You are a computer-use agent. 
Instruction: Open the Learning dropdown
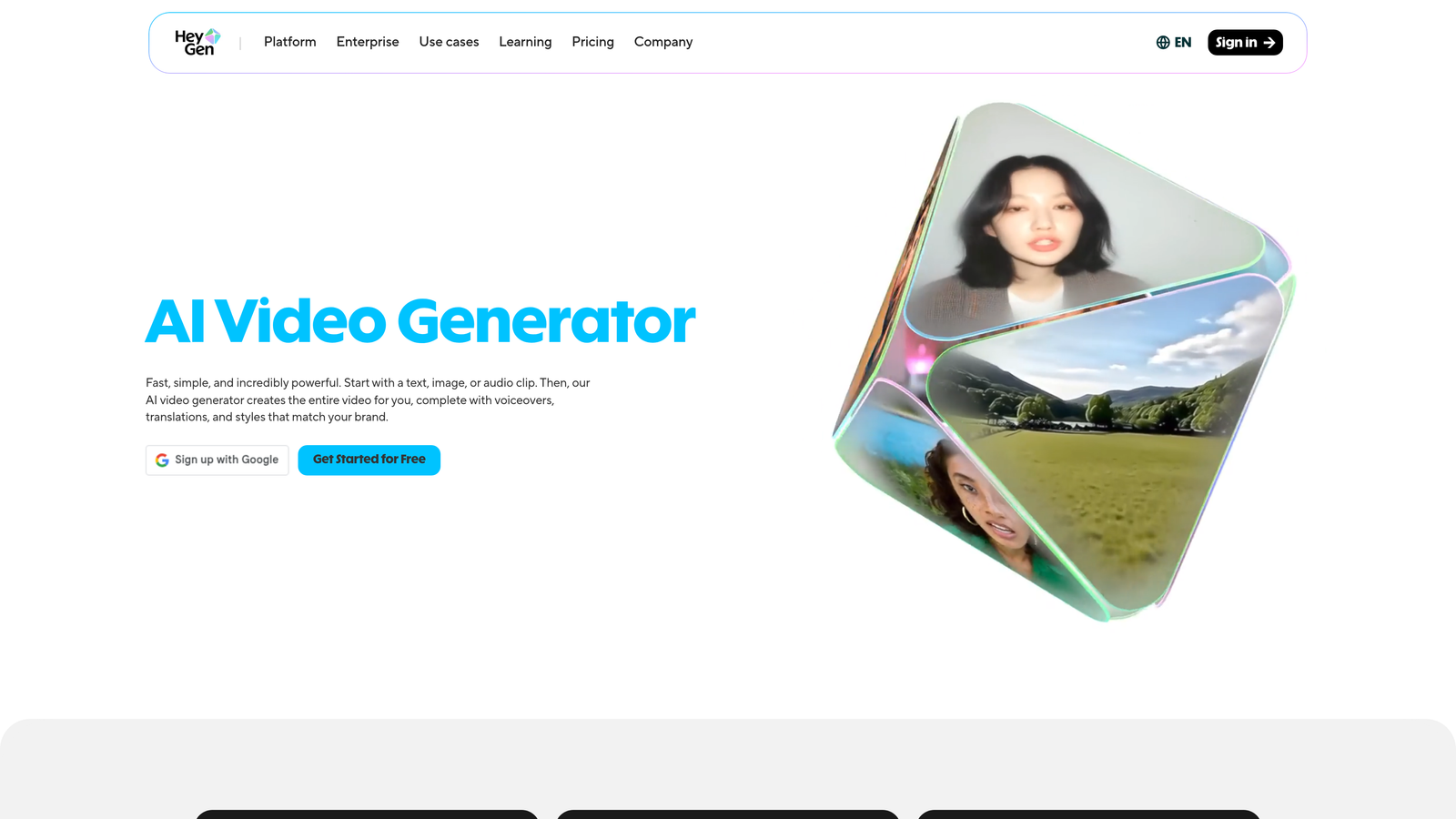pos(525,42)
